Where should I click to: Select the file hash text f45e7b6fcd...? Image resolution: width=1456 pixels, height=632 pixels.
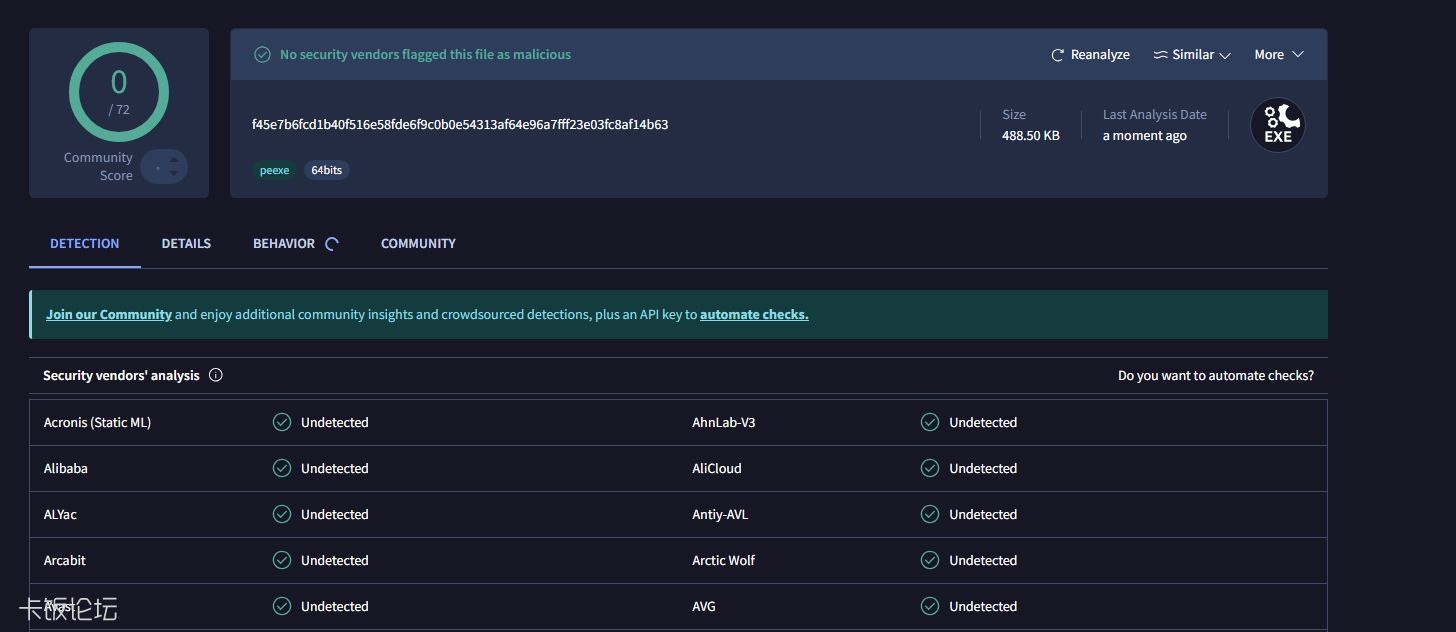[x=460, y=124]
